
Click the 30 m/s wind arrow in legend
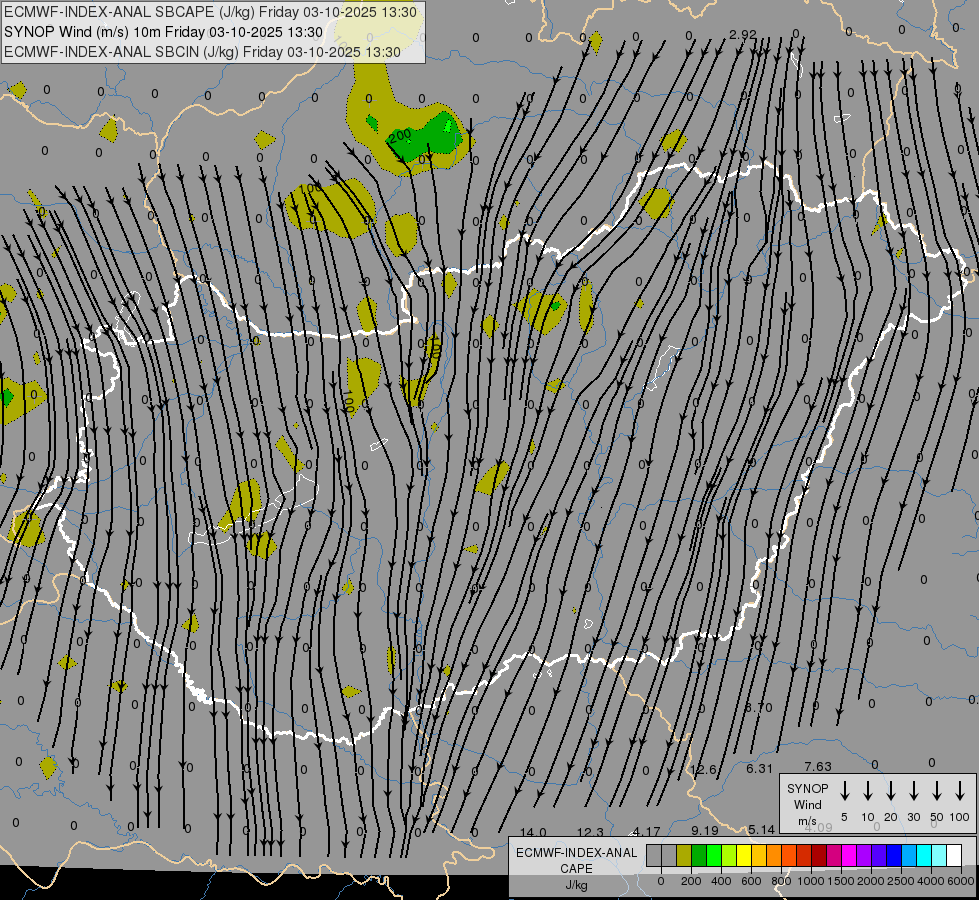[x=914, y=791]
